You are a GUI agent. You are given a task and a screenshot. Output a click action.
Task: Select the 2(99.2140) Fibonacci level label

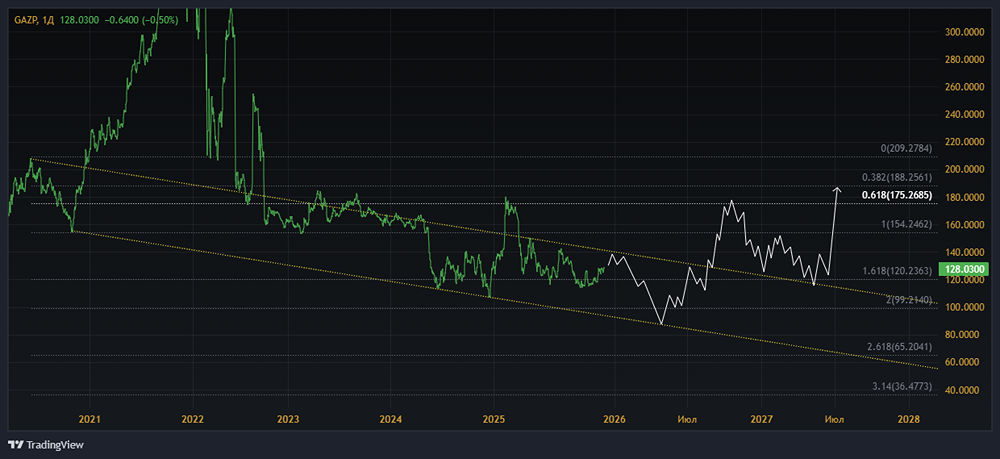point(908,299)
